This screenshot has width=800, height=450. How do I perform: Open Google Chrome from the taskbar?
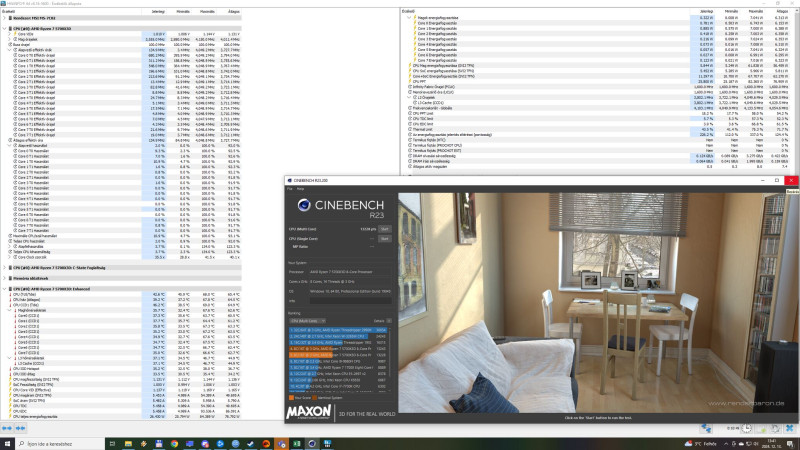click(x=174, y=444)
